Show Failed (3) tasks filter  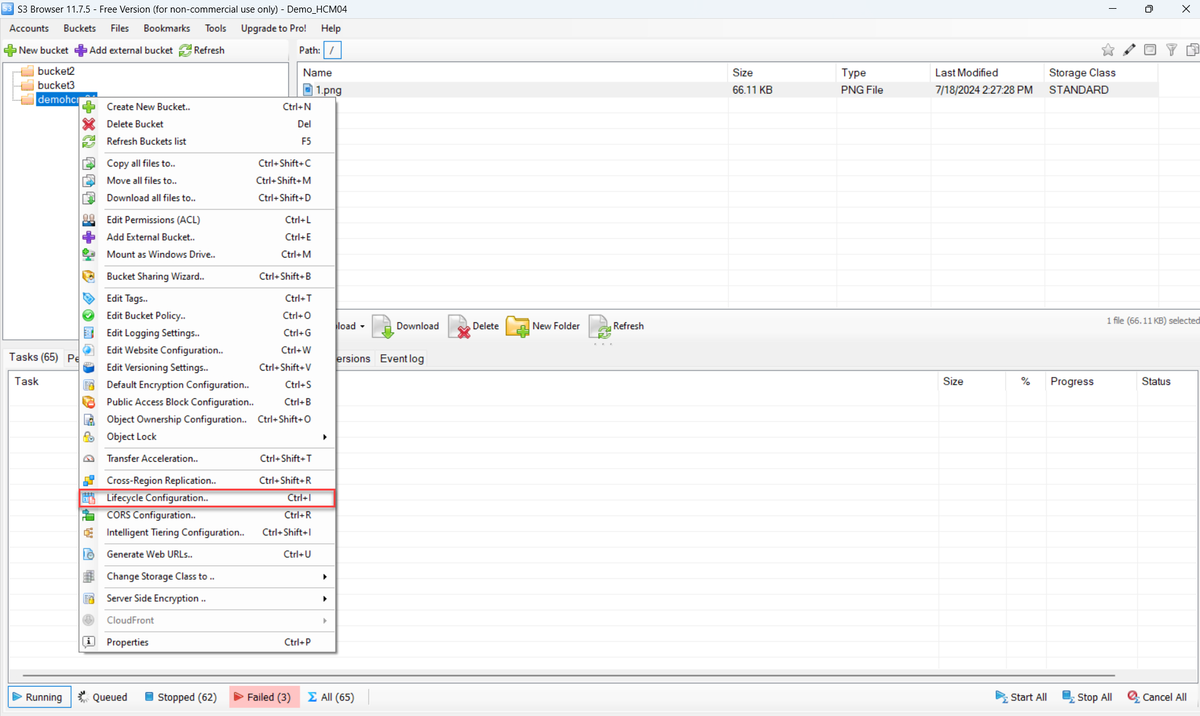click(261, 697)
